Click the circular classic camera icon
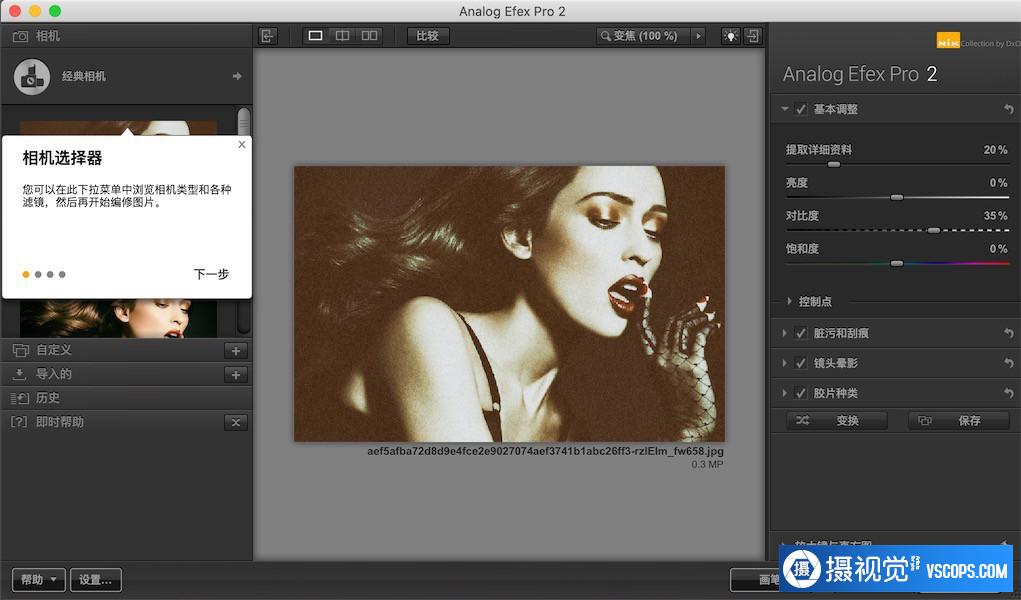Screen dimensions: 1021x600 [31, 77]
